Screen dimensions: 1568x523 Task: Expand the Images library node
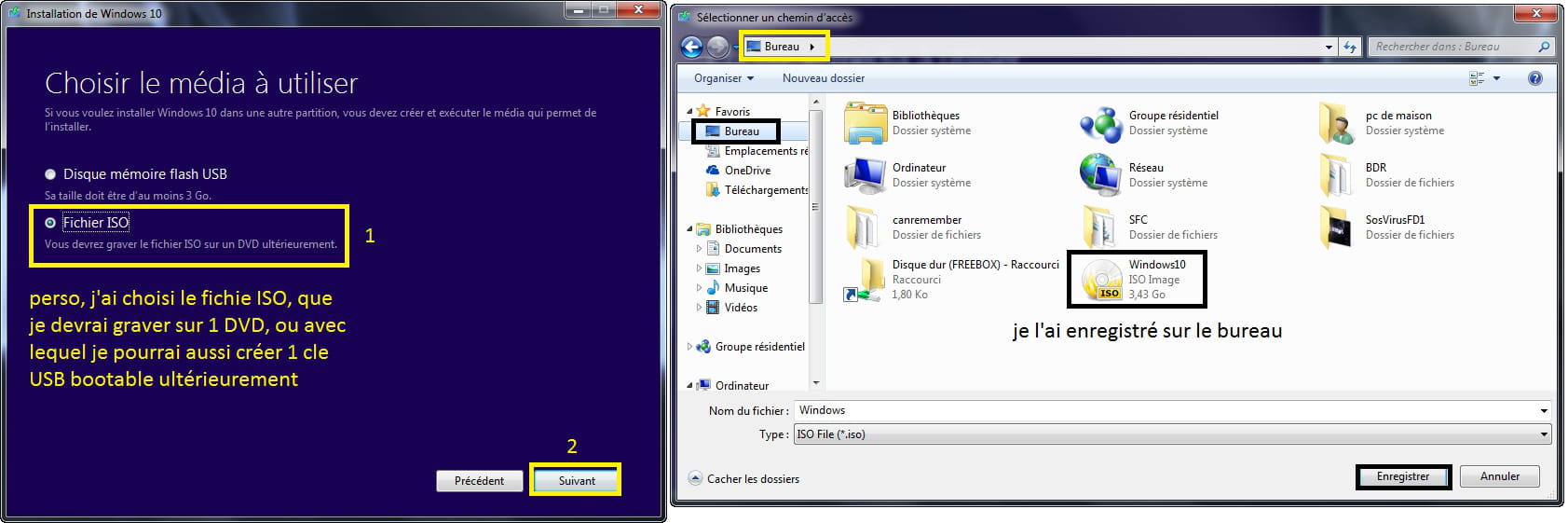click(x=700, y=268)
